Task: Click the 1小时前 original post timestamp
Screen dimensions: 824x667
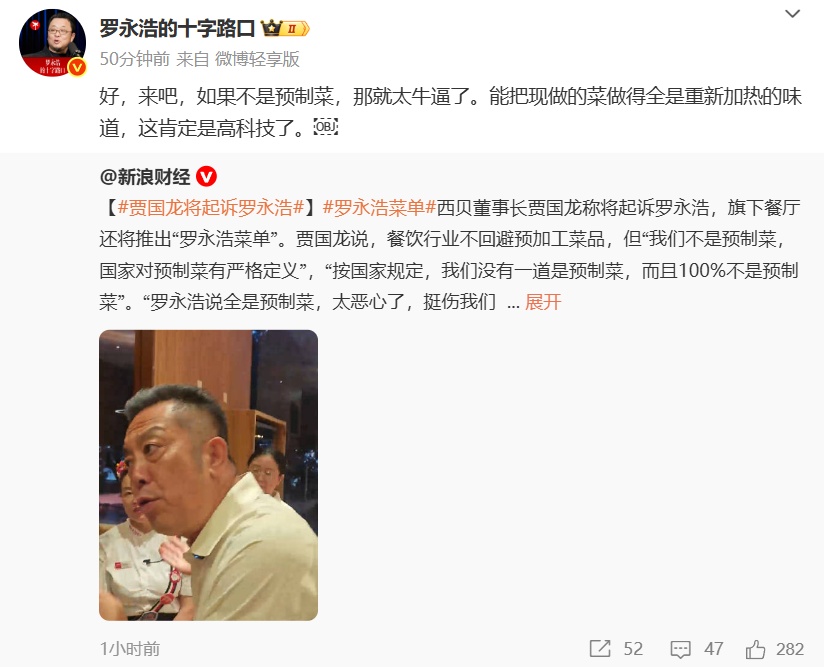Action: [x=130, y=649]
